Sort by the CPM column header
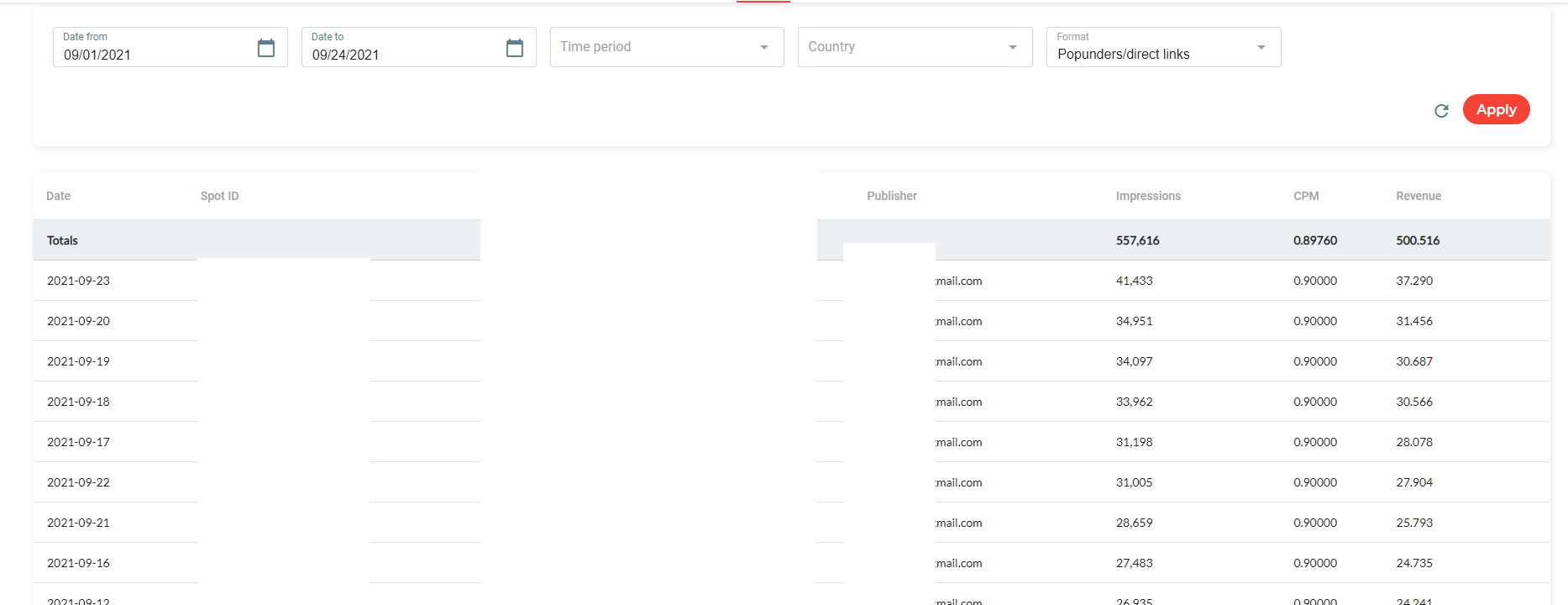The height and width of the screenshot is (605, 1568). pyautogui.click(x=1306, y=196)
